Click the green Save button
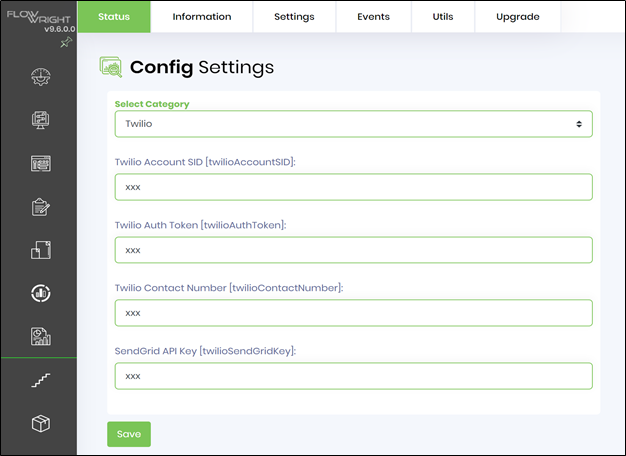This screenshot has height=456, width=626. 129,434
